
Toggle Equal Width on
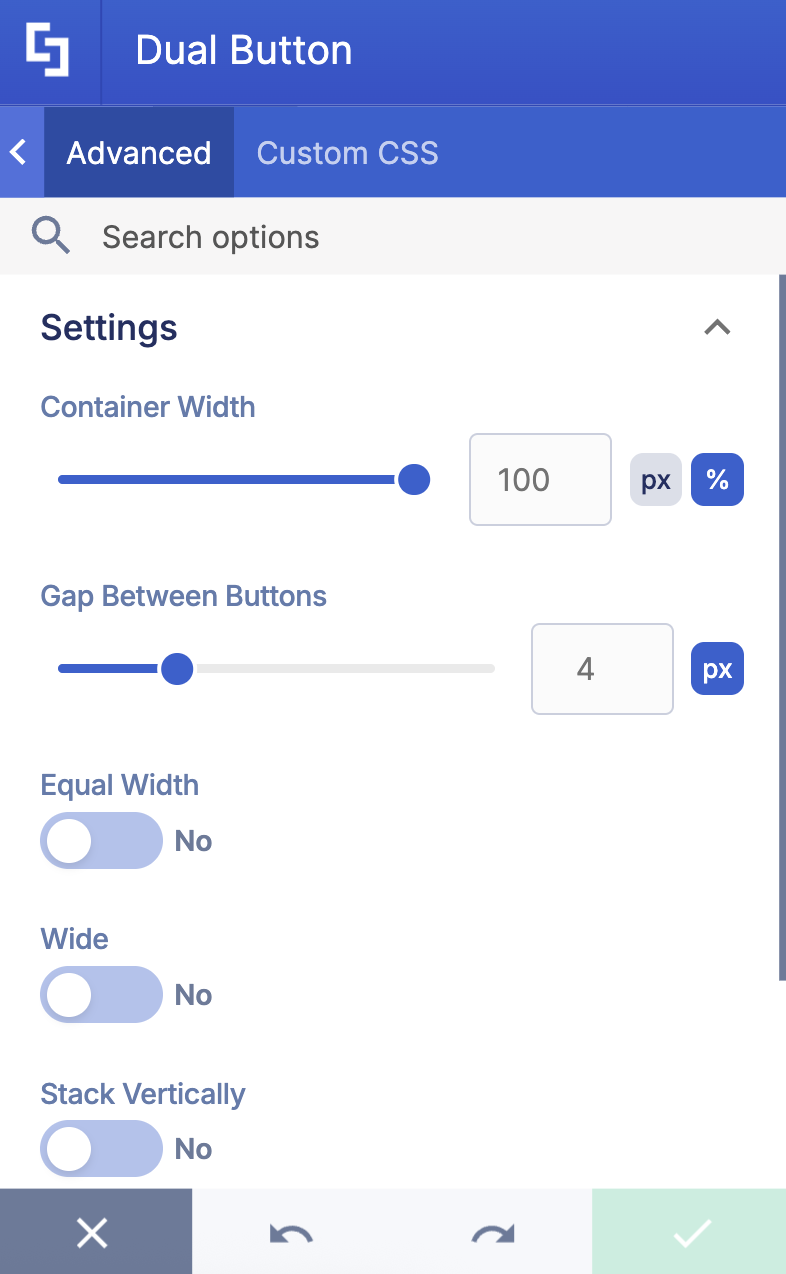pyautogui.click(x=101, y=840)
